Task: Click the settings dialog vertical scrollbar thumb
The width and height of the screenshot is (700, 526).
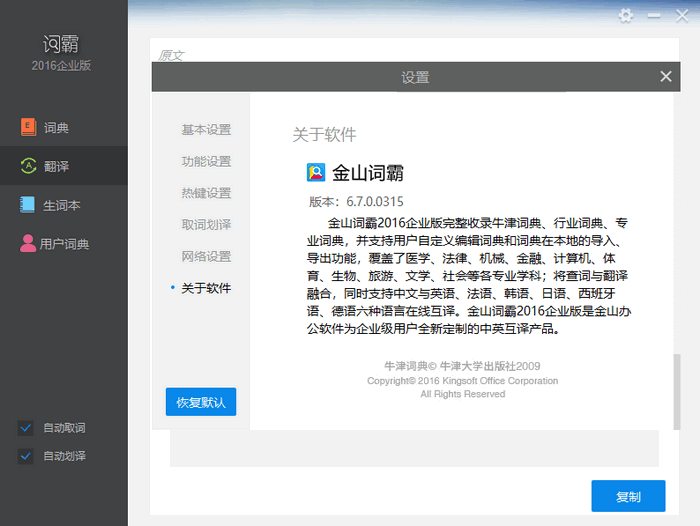Action: 677,392
